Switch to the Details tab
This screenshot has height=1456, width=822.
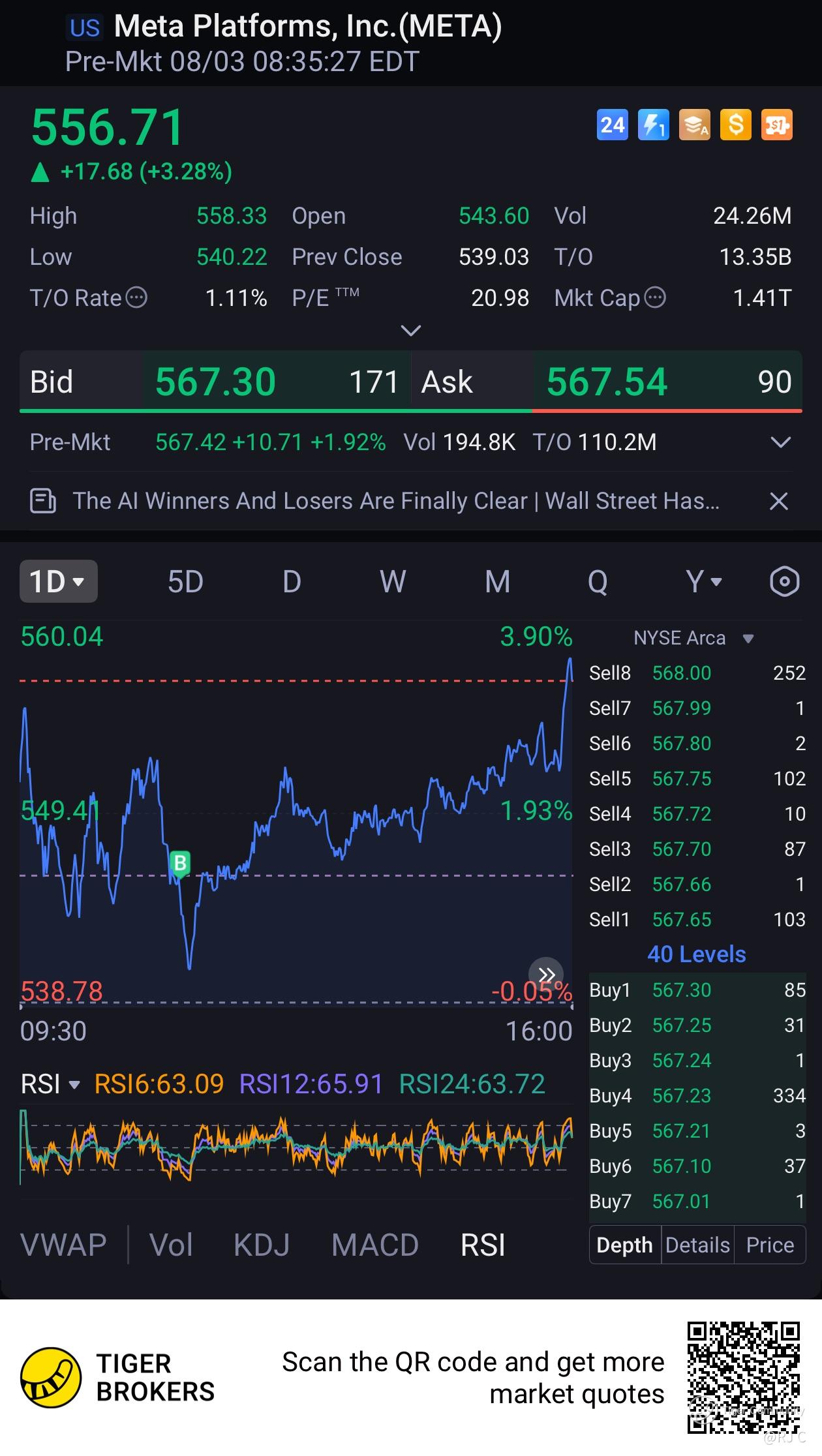pos(697,1245)
